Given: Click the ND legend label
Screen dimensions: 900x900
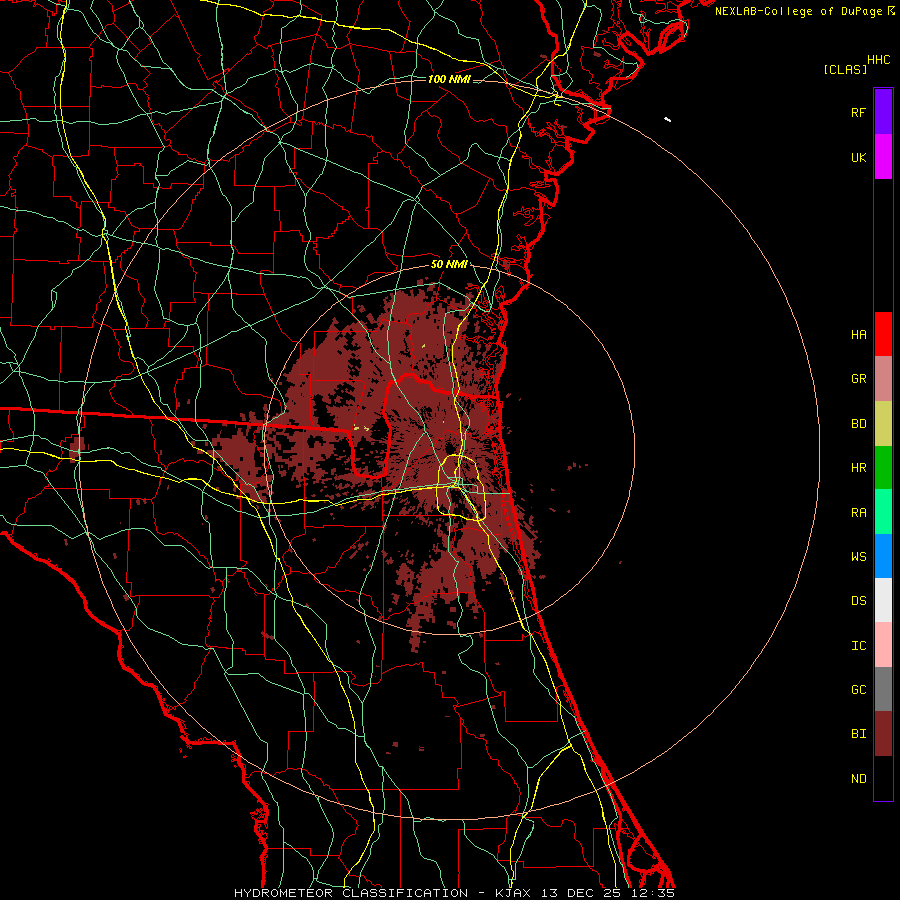Looking at the screenshot, I should 859,779.
